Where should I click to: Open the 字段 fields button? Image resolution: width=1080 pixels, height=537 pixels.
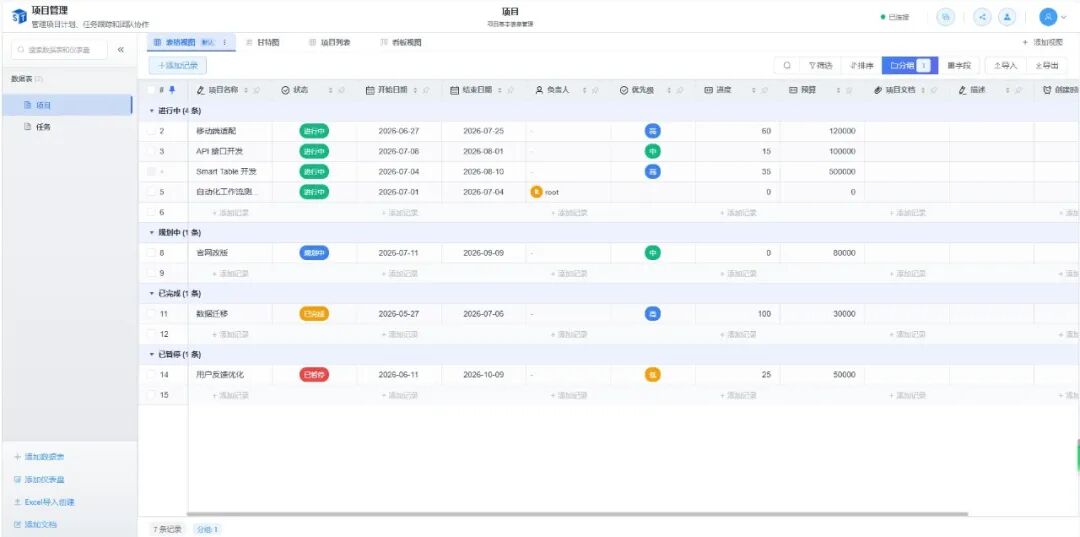tap(959, 65)
